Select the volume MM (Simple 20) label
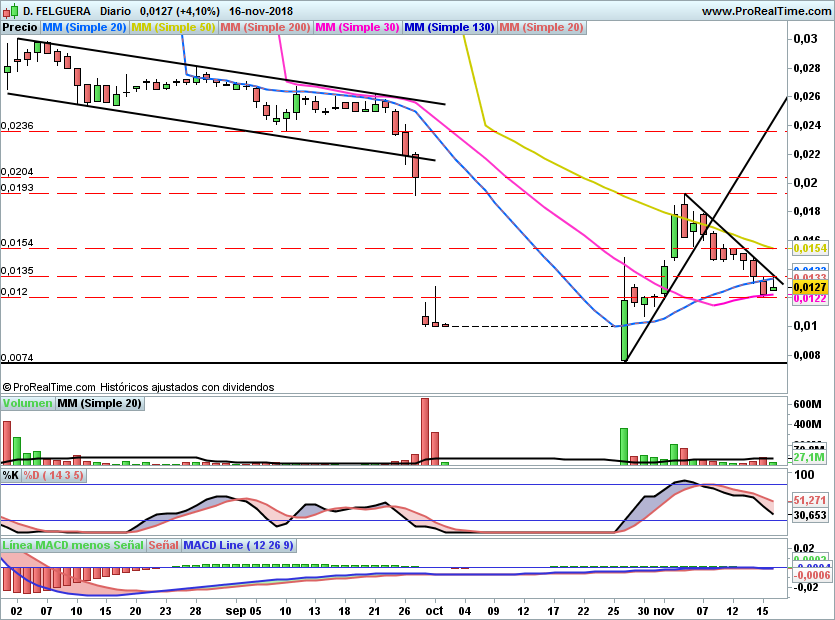This screenshot has width=835, height=620. pos(99,403)
